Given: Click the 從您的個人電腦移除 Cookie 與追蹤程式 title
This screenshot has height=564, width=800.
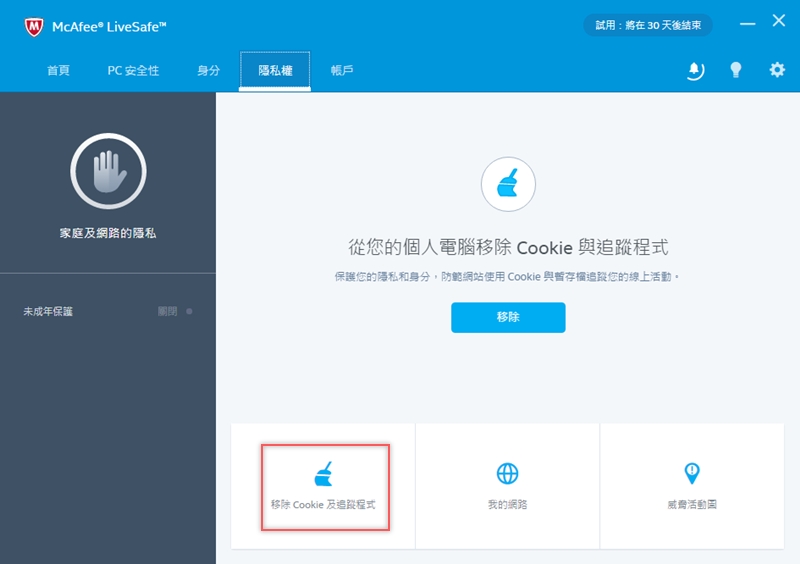Looking at the screenshot, I should [508, 248].
